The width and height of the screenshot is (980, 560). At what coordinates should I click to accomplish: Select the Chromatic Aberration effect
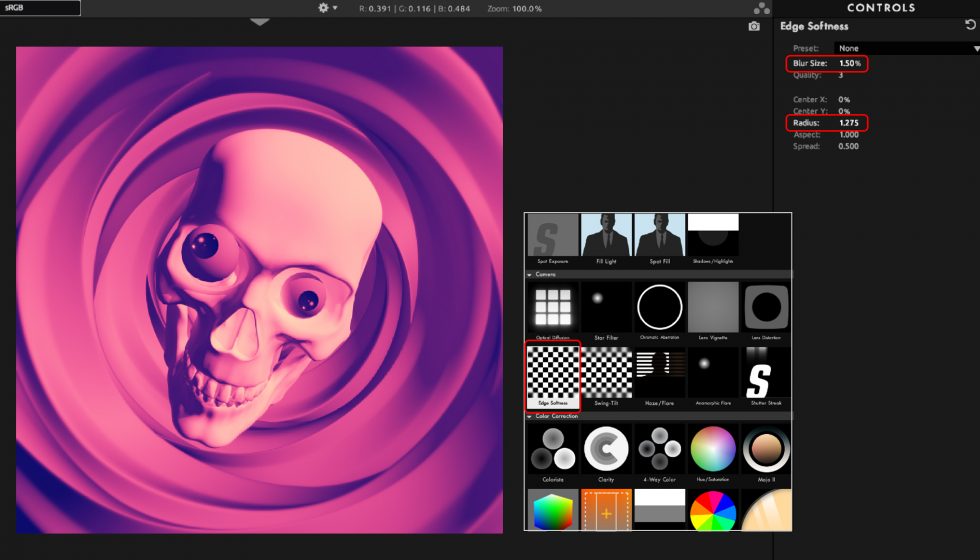[659, 308]
